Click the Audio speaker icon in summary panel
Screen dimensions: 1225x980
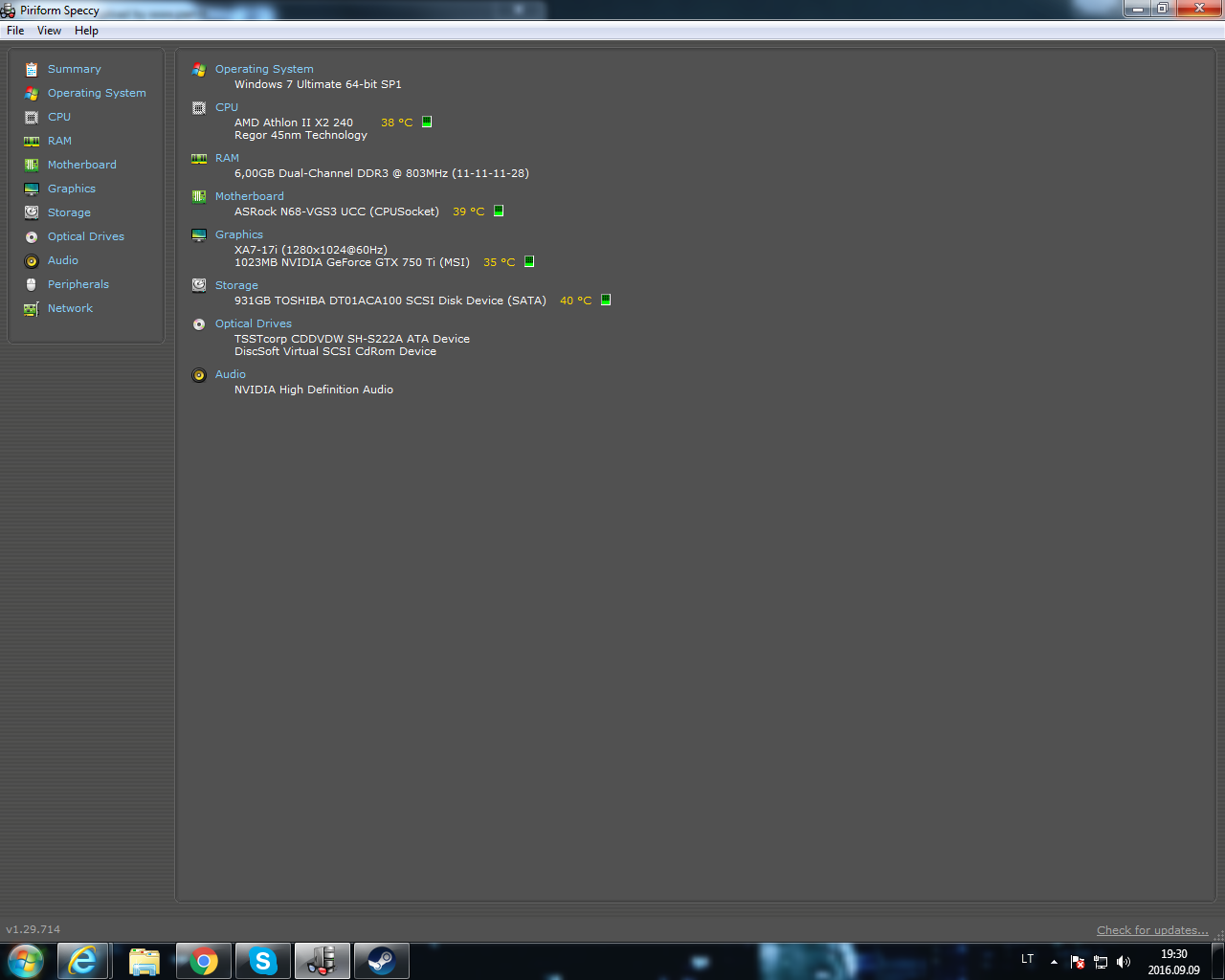click(199, 375)
